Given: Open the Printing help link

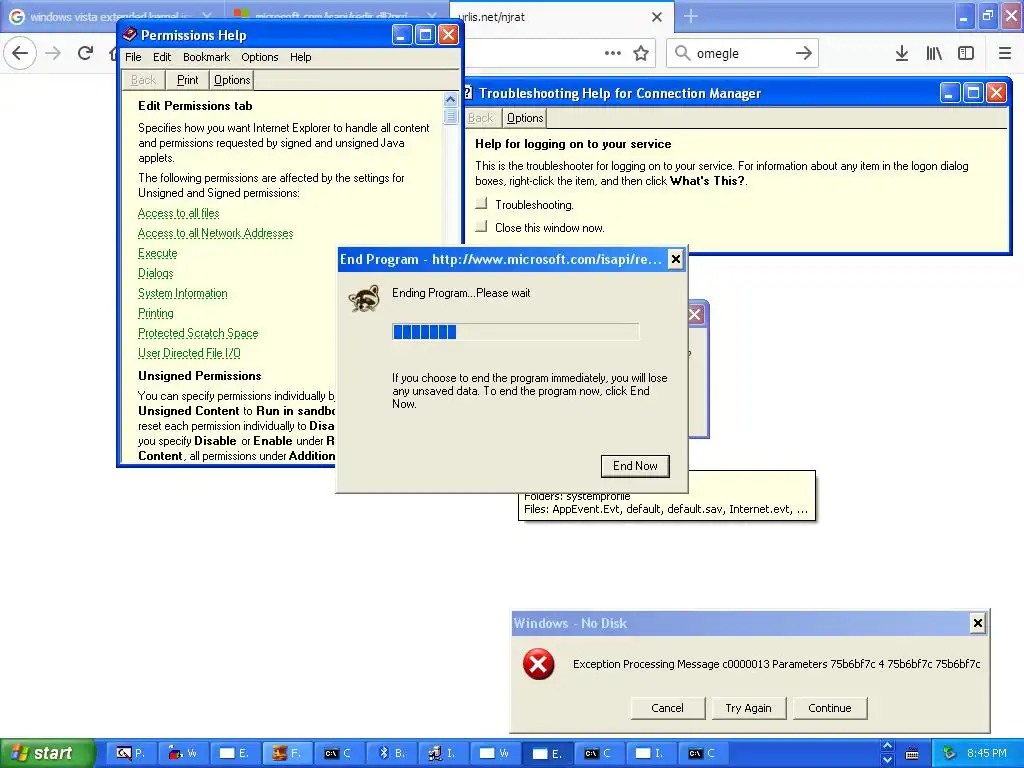Looking at the screenshot, I should (x=155, y=313).
